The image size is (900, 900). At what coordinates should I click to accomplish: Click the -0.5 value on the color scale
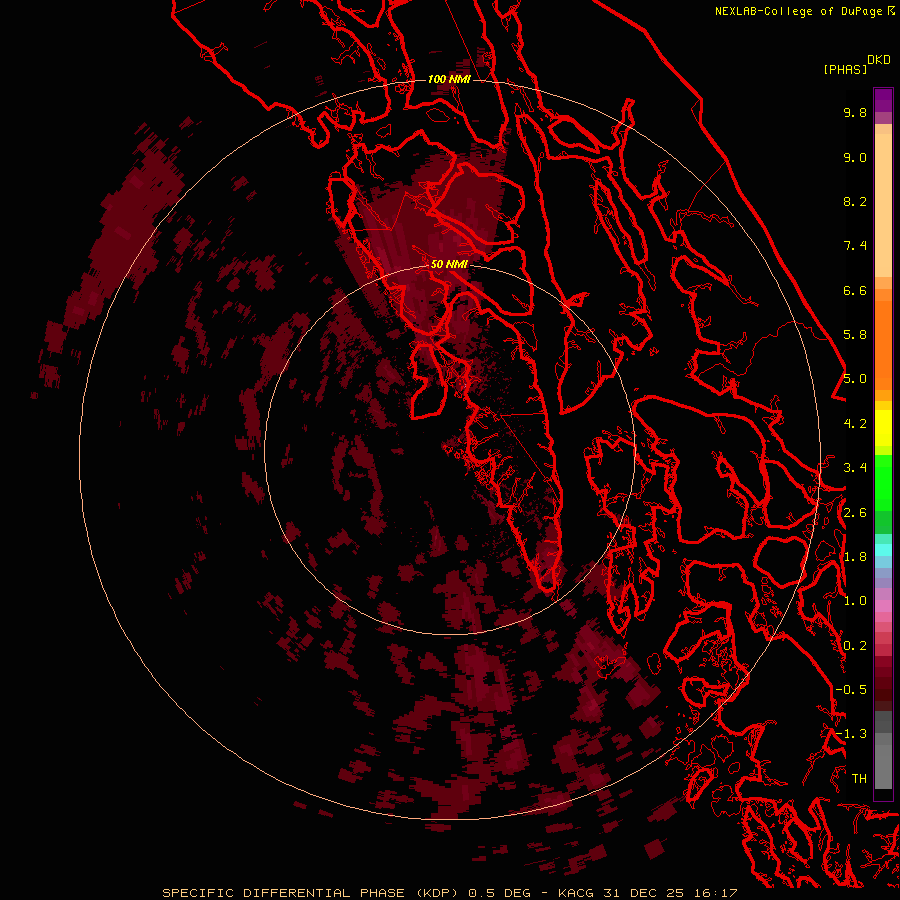point(851,690)
